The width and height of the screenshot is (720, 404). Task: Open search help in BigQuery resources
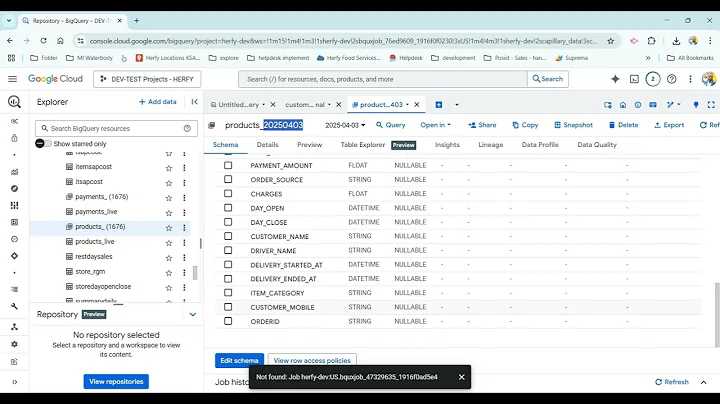click(187, 129)
